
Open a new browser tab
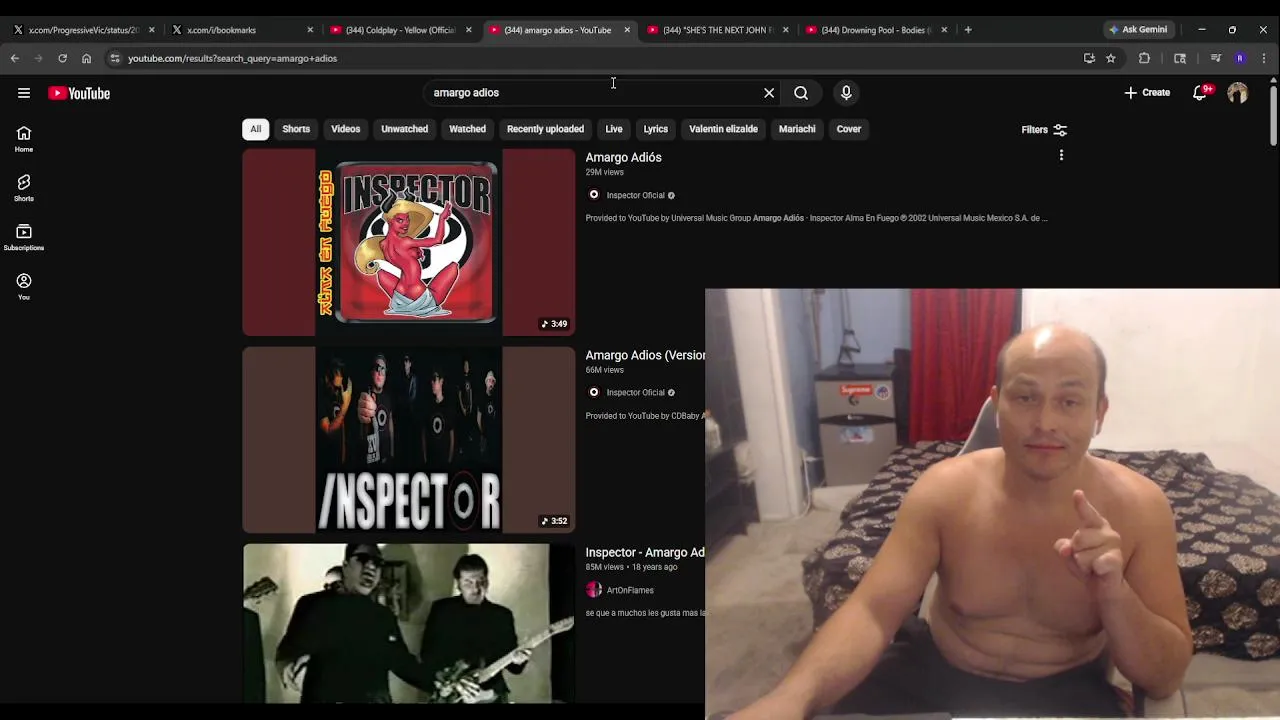pos(968,30)
